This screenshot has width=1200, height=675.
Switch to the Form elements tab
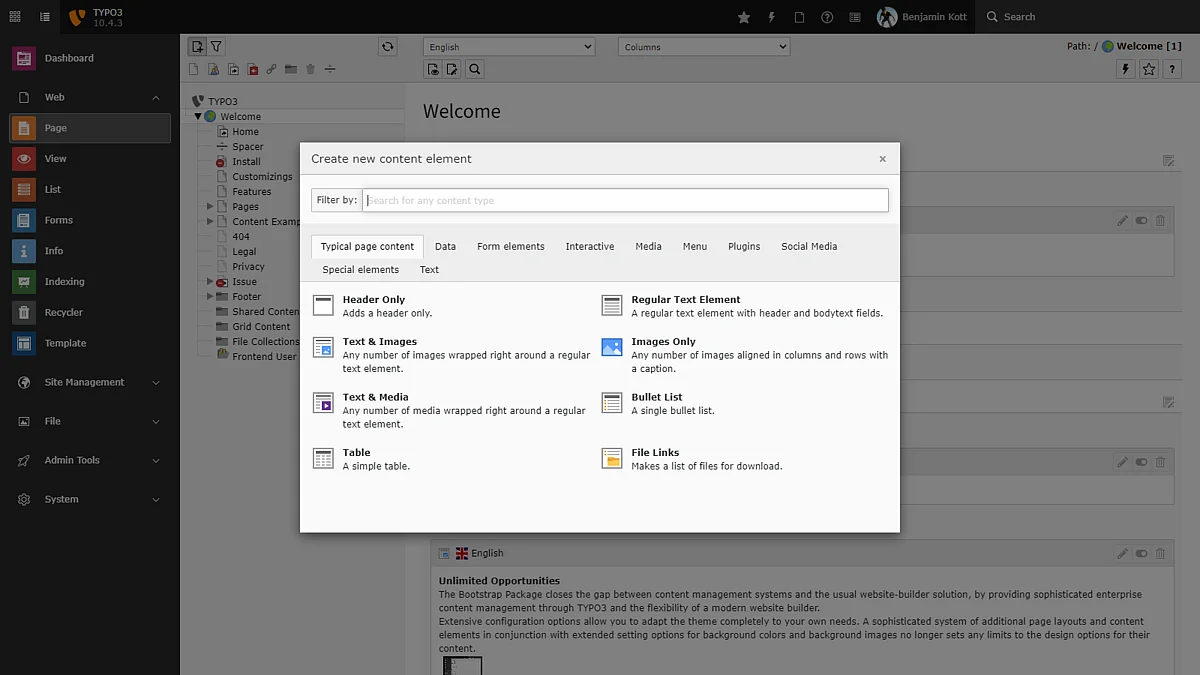[x=510, y=246]
